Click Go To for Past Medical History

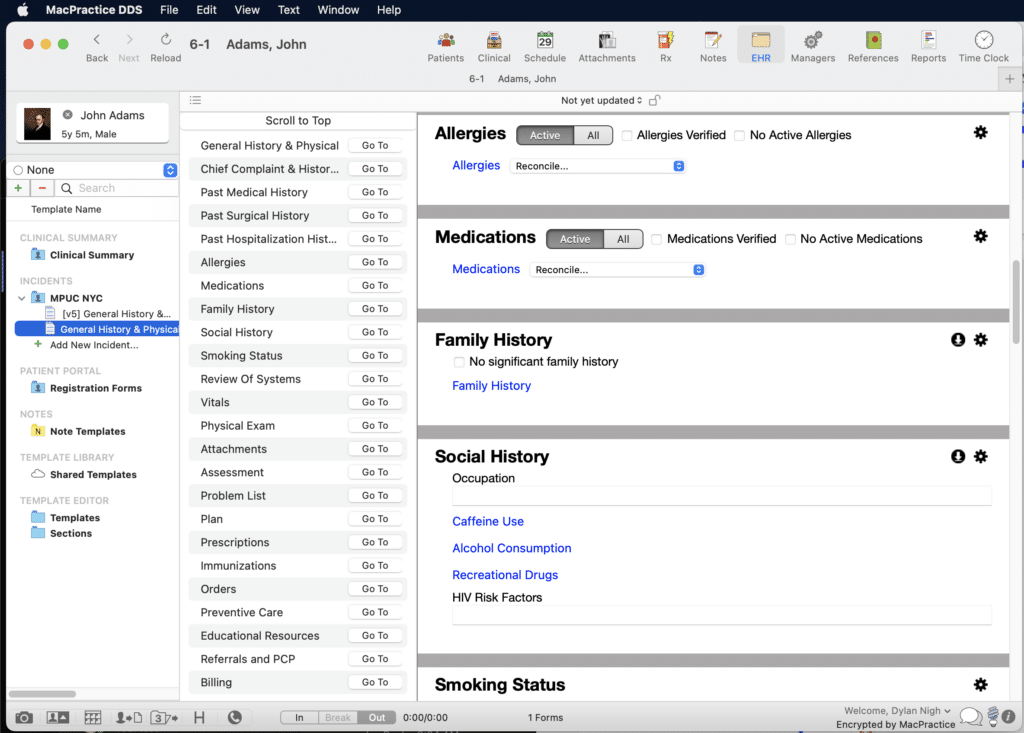pos(375,192)
